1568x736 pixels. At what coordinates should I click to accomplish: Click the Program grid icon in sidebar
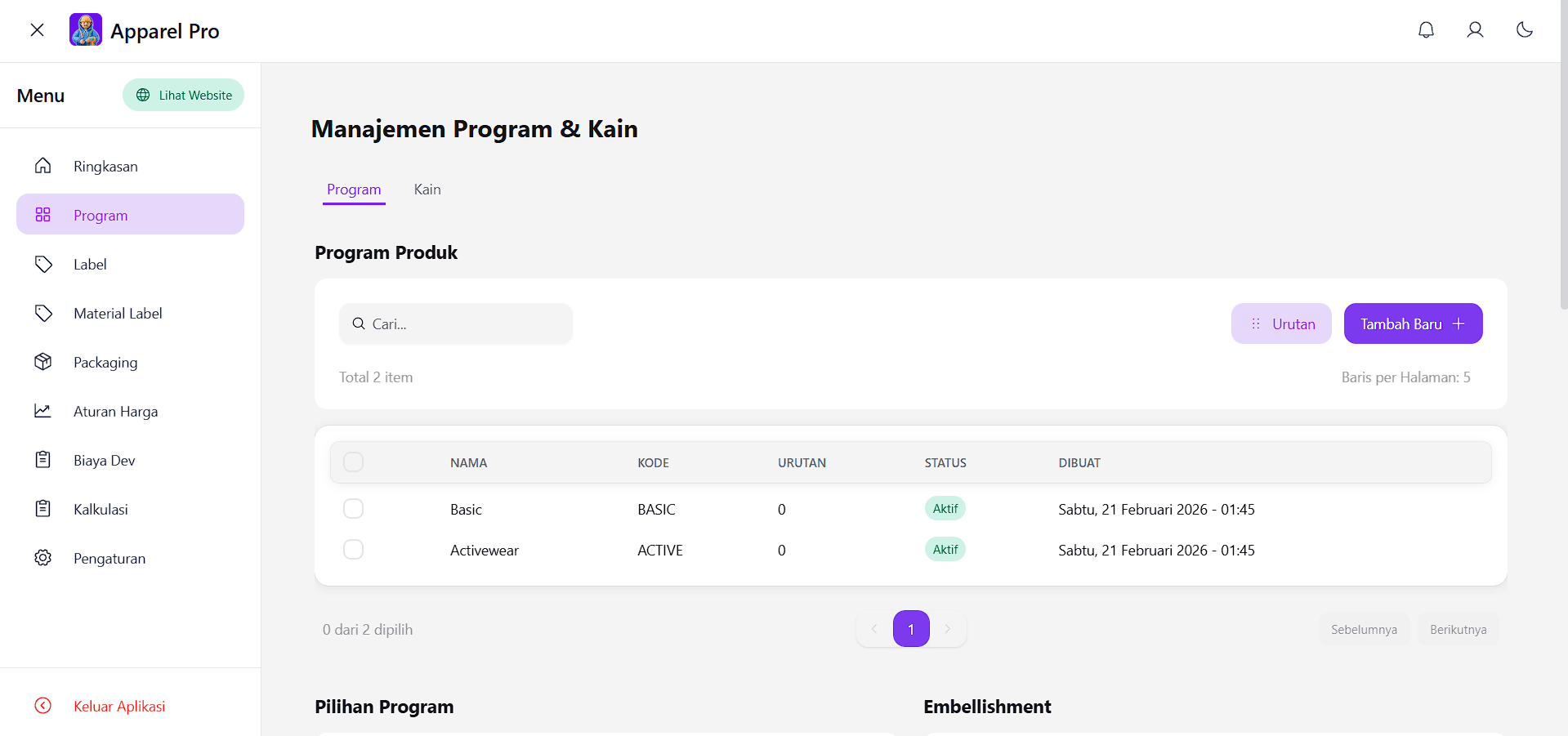click(x=43, y=215)
